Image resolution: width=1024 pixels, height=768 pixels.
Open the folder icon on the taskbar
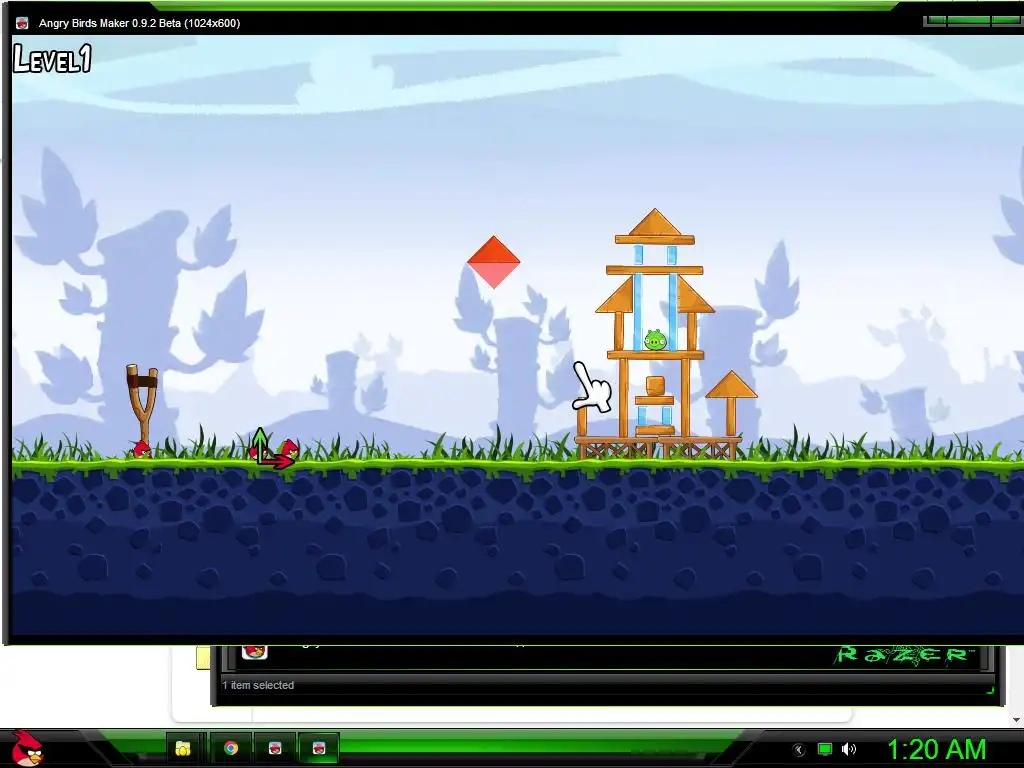coord(183,748)
